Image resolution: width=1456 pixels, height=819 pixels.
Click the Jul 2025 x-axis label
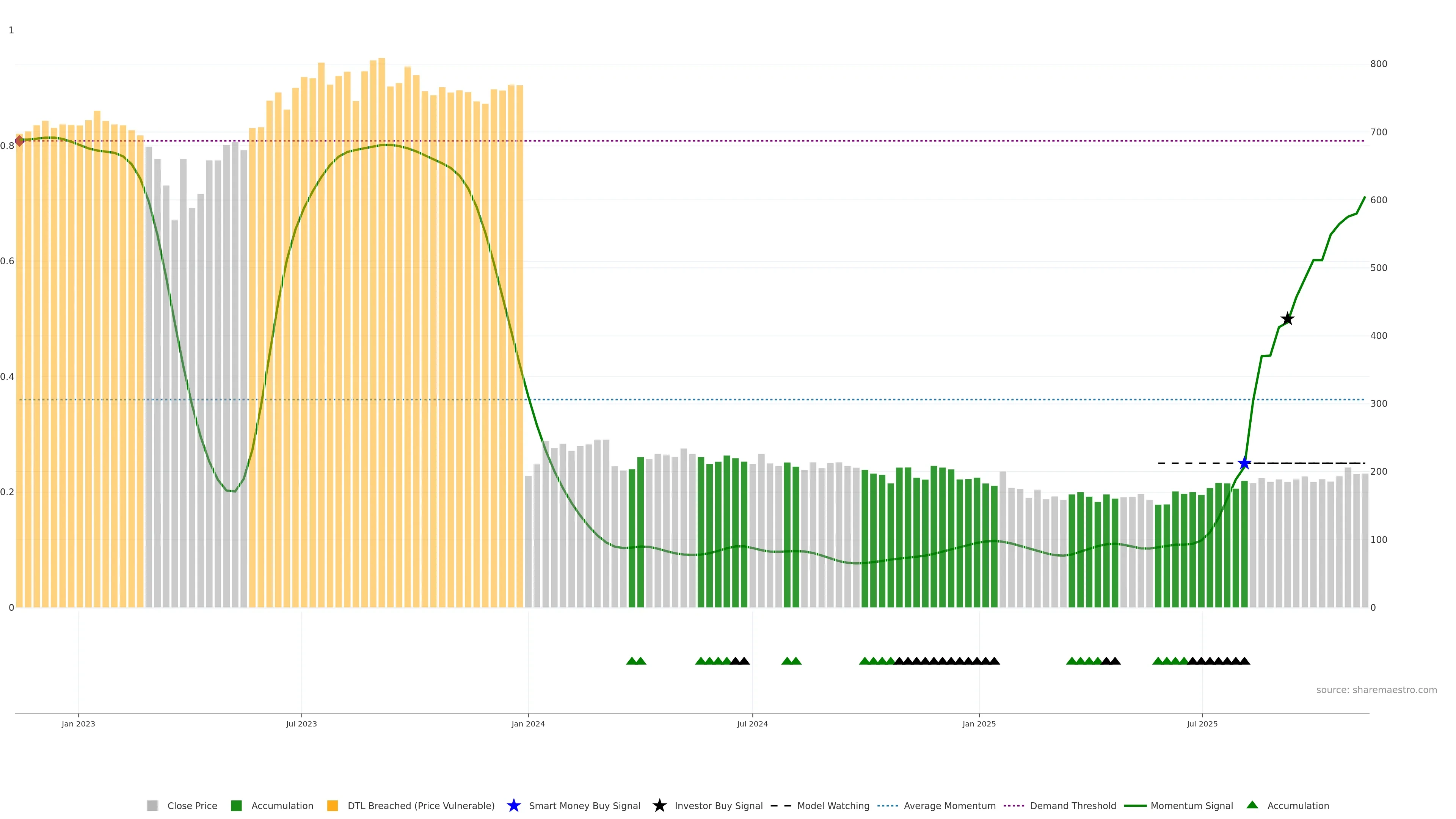(x=1202, y=723)
